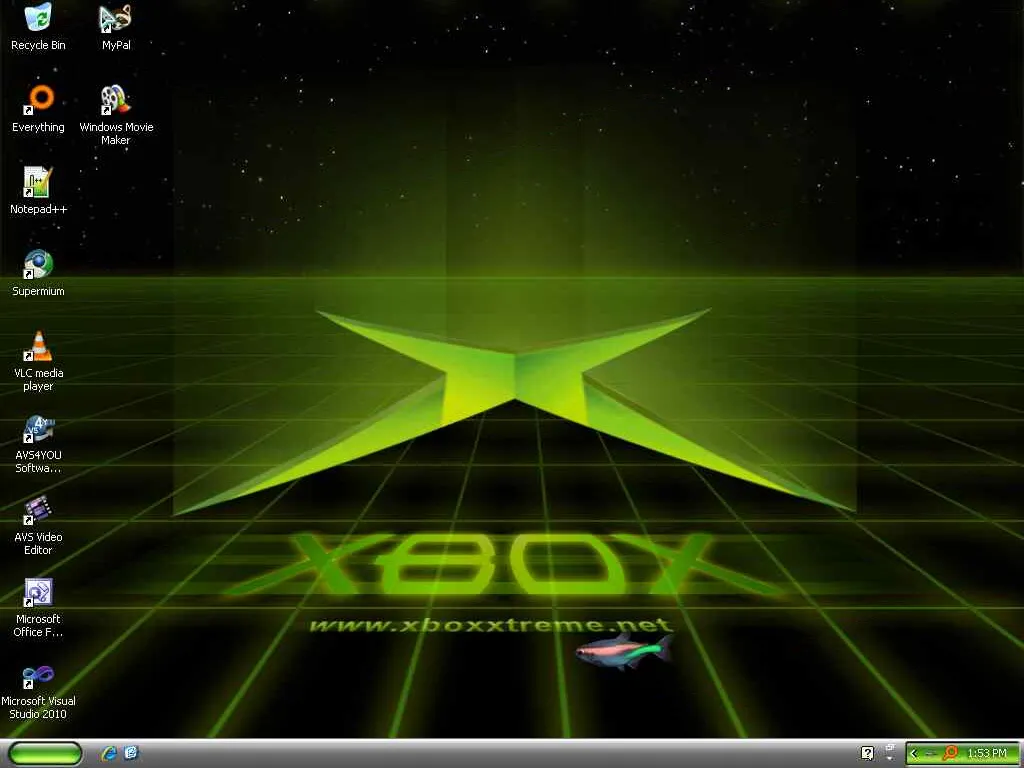Select the Microsoft Visual Studio 2010 shortcut
This screenshot has width=1024, height=768.
[38, 690]
